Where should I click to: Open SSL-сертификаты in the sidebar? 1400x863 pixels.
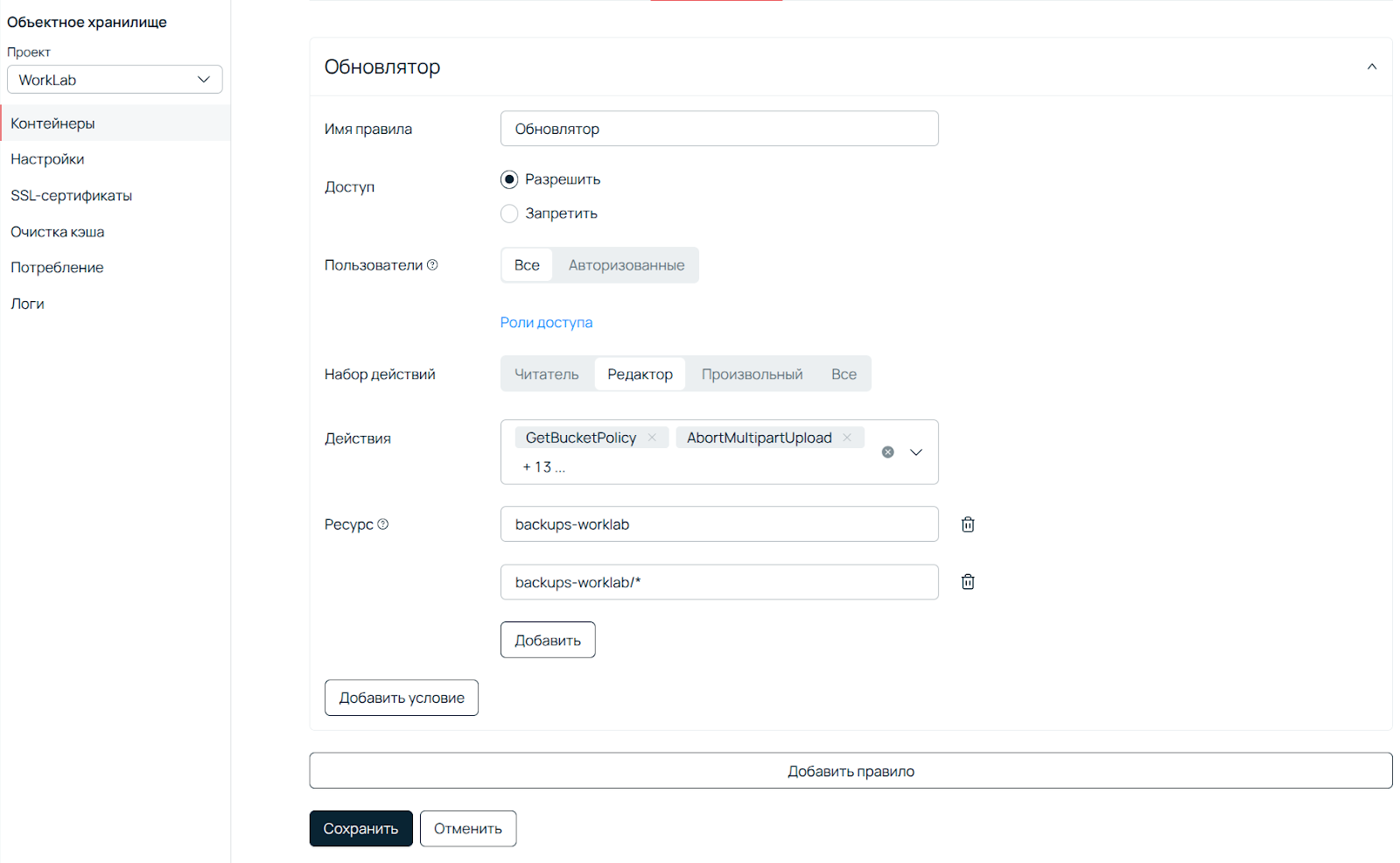point(115,195)
